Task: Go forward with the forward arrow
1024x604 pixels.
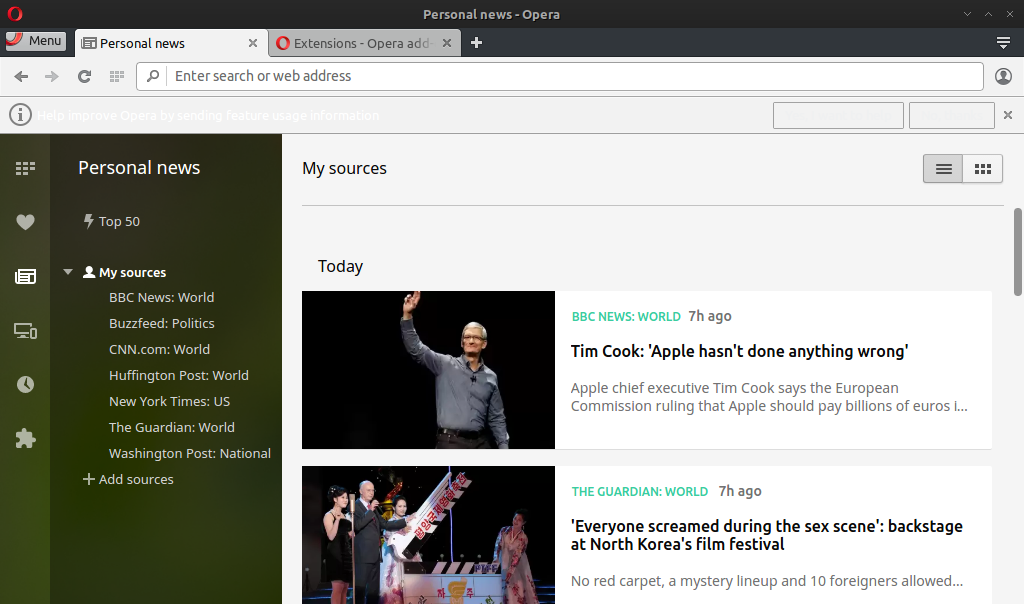Action: click(x=52, y=76)
